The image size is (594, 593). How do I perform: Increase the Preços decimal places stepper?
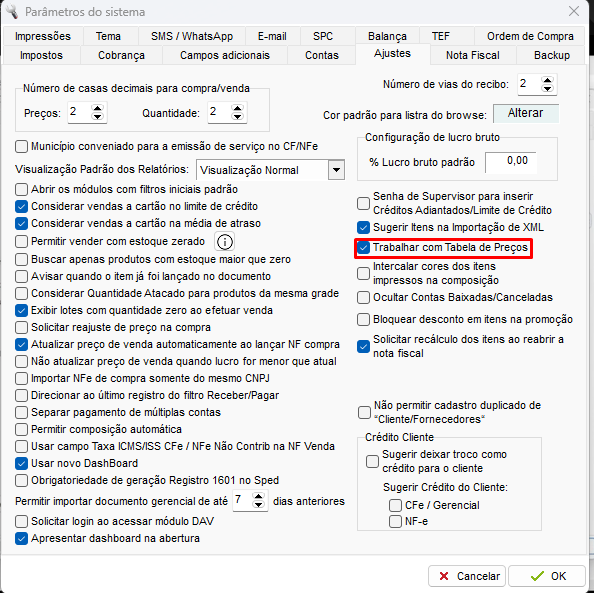coord(97,108)
